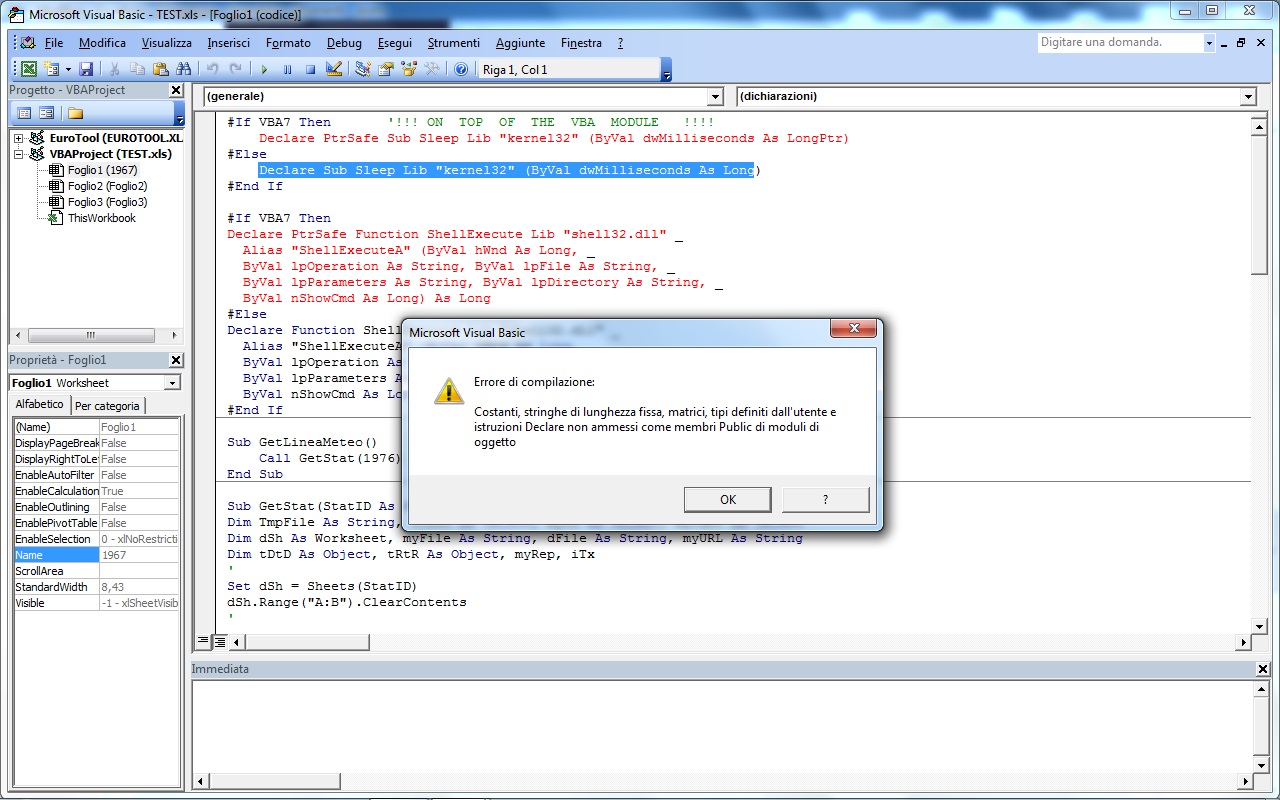Close the Progetto - VBAProject panel
The height and width of the screenshot is (800, 1280).
[176, 90]
